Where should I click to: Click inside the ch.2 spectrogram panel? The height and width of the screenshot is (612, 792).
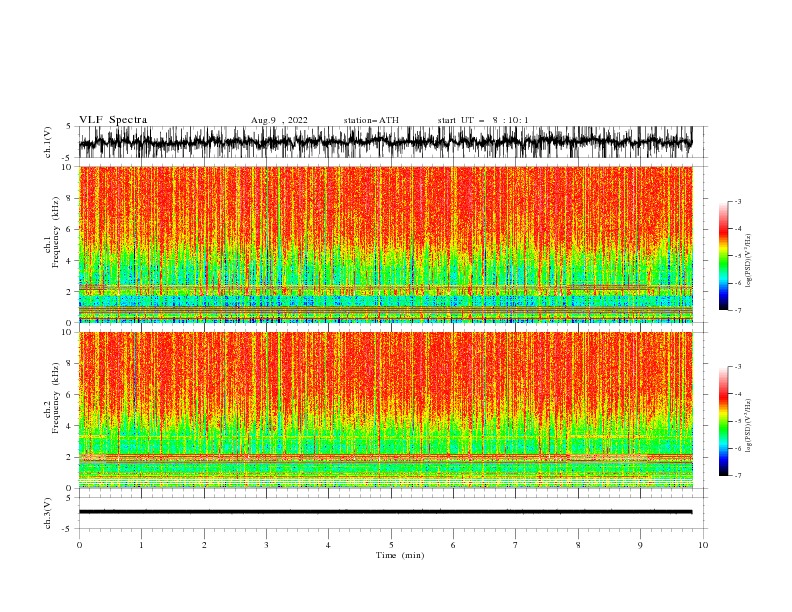click(385, 410)
